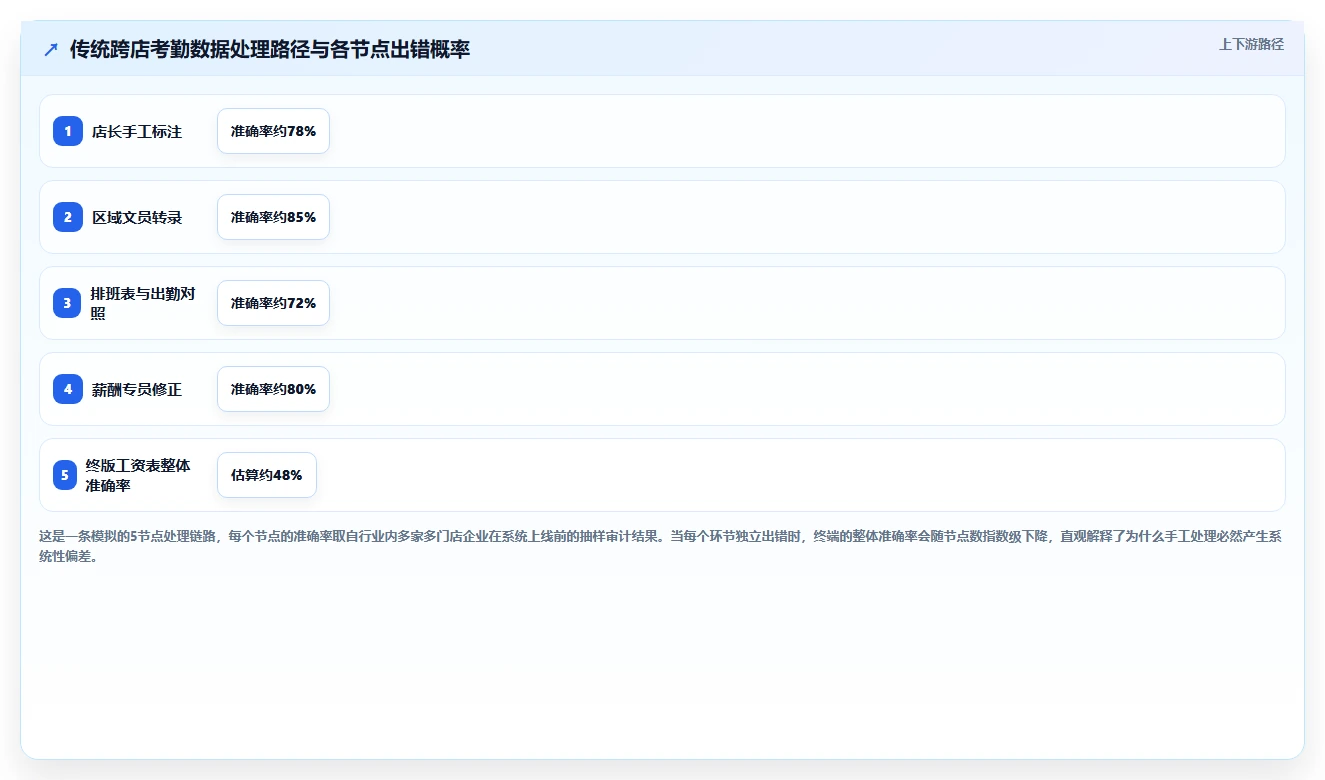
Task: Click step number 3 badge
Action: click(68, 303)
